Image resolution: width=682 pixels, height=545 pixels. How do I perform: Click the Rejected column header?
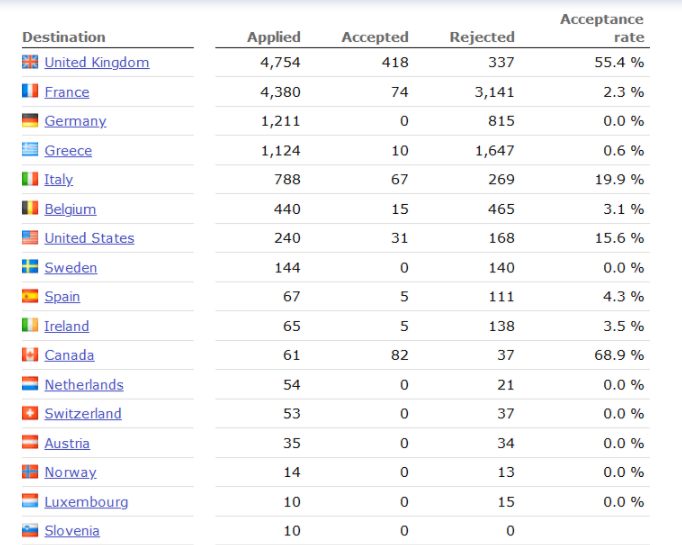pos(482,37)
